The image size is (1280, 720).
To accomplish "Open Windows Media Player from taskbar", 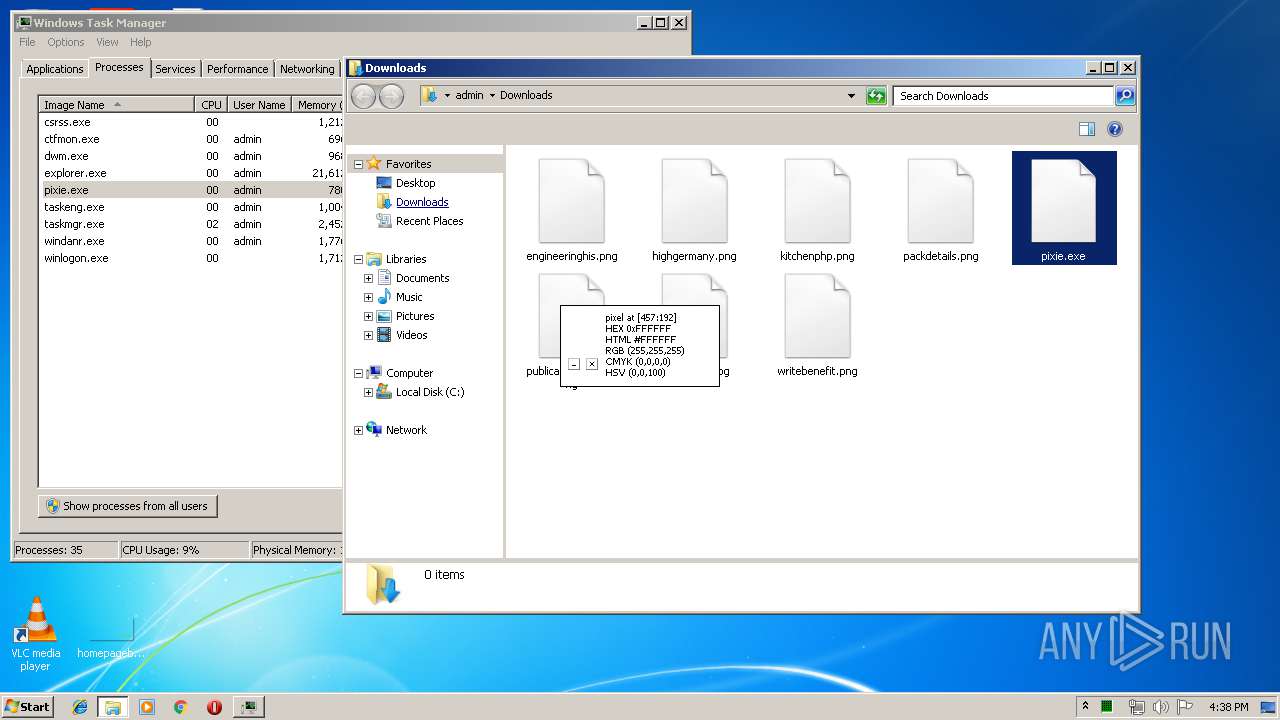I will (x=147, y=707).
